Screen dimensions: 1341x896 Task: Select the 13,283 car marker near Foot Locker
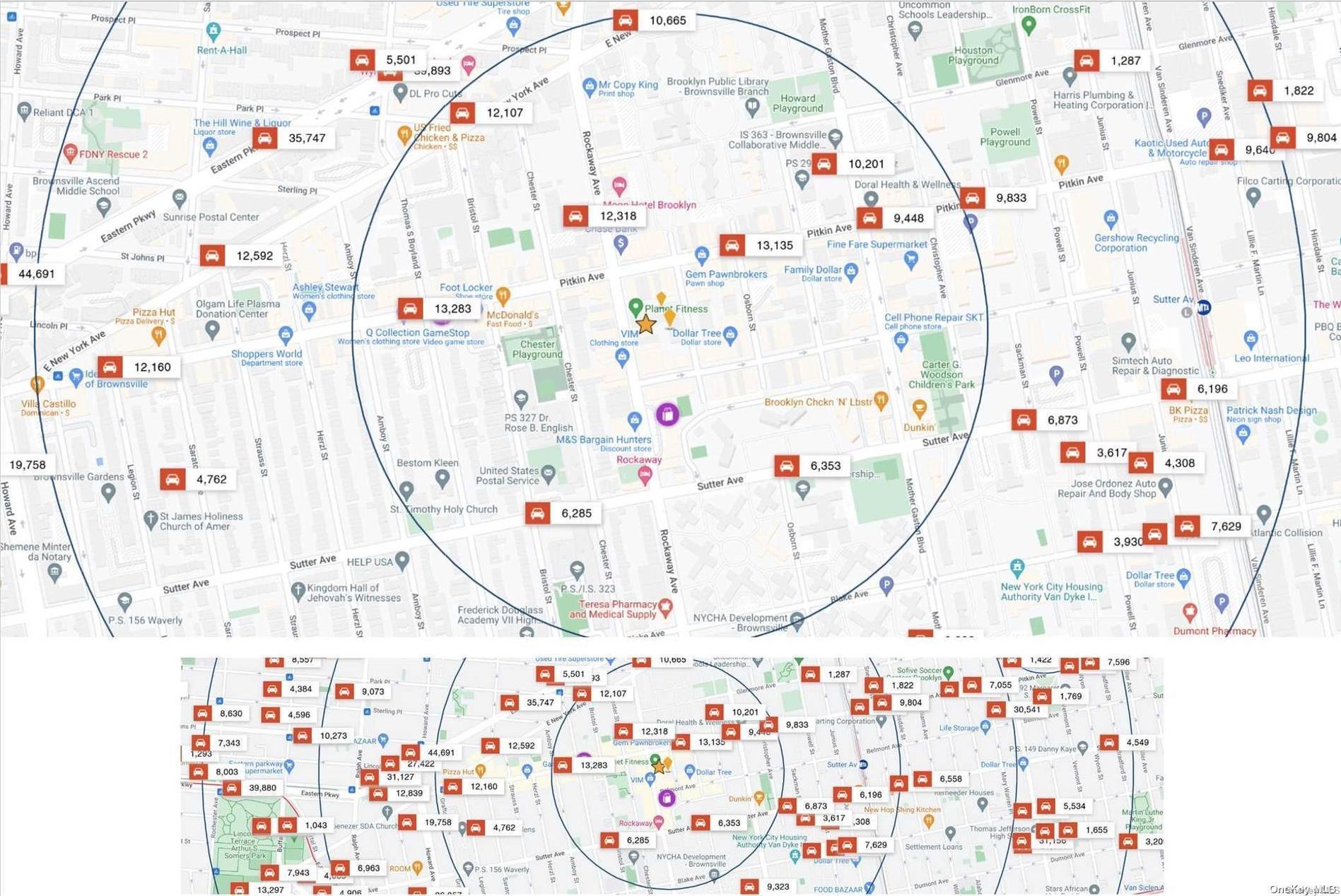pyautogui.click(x=440, y=309)
